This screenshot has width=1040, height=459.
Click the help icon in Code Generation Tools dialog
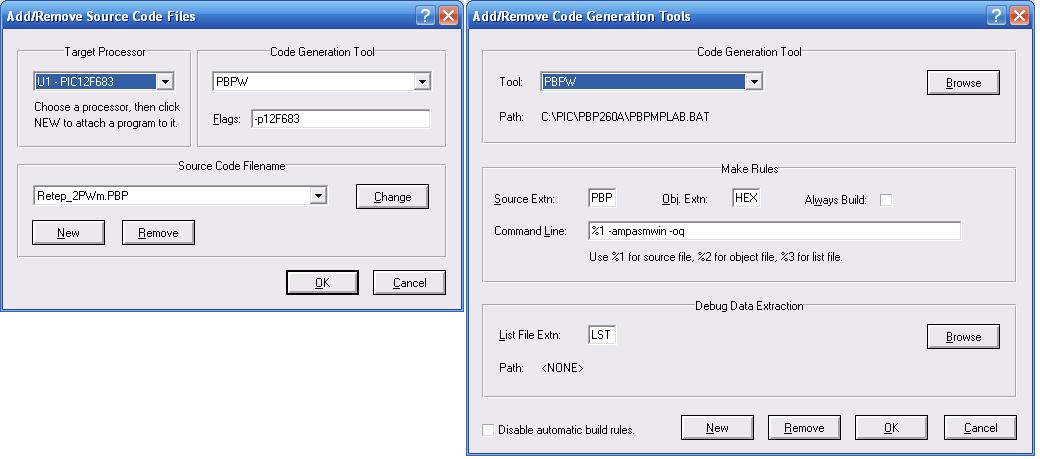pyautogui.click(x=996, y=16)
